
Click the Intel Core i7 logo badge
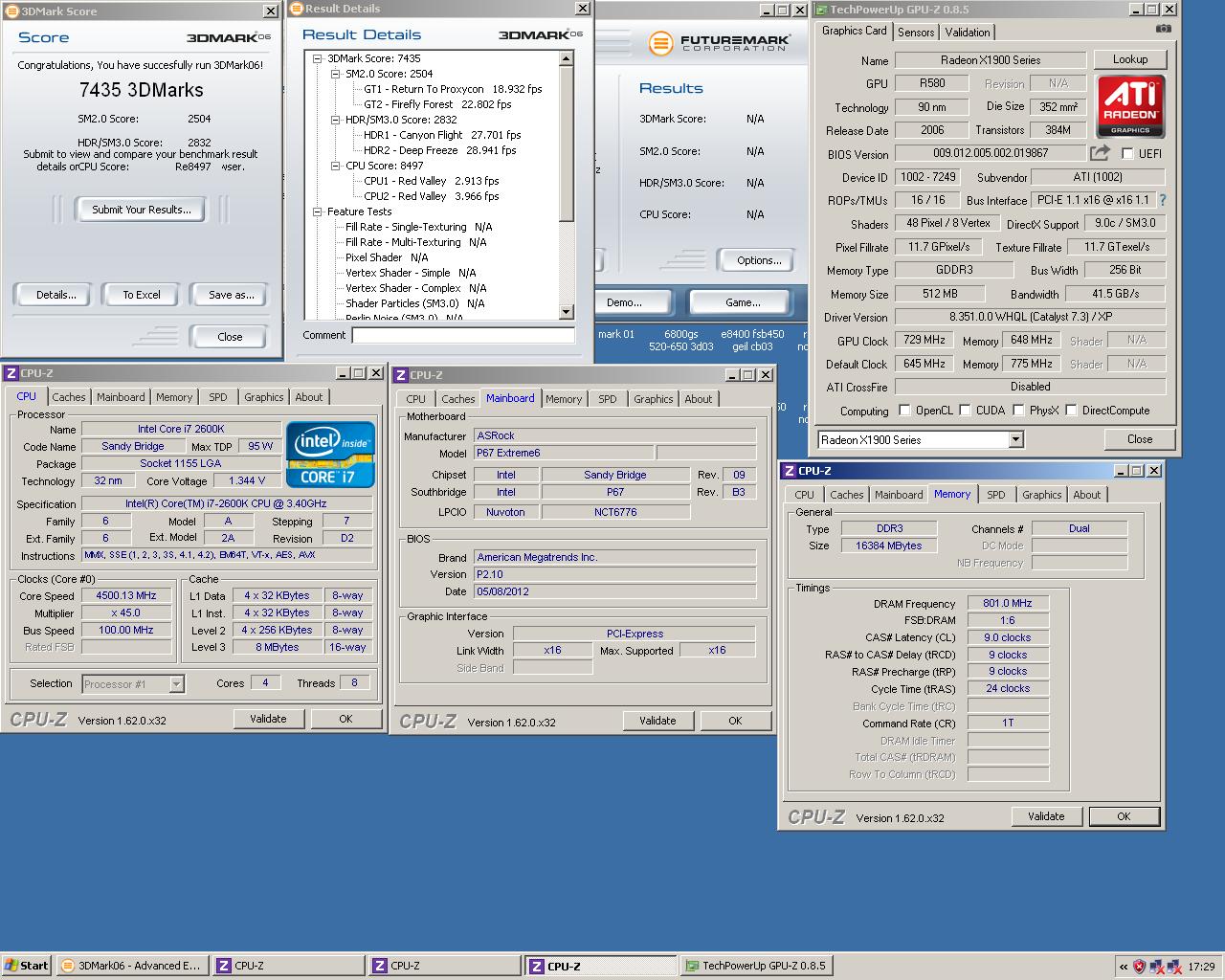(330, 455)
